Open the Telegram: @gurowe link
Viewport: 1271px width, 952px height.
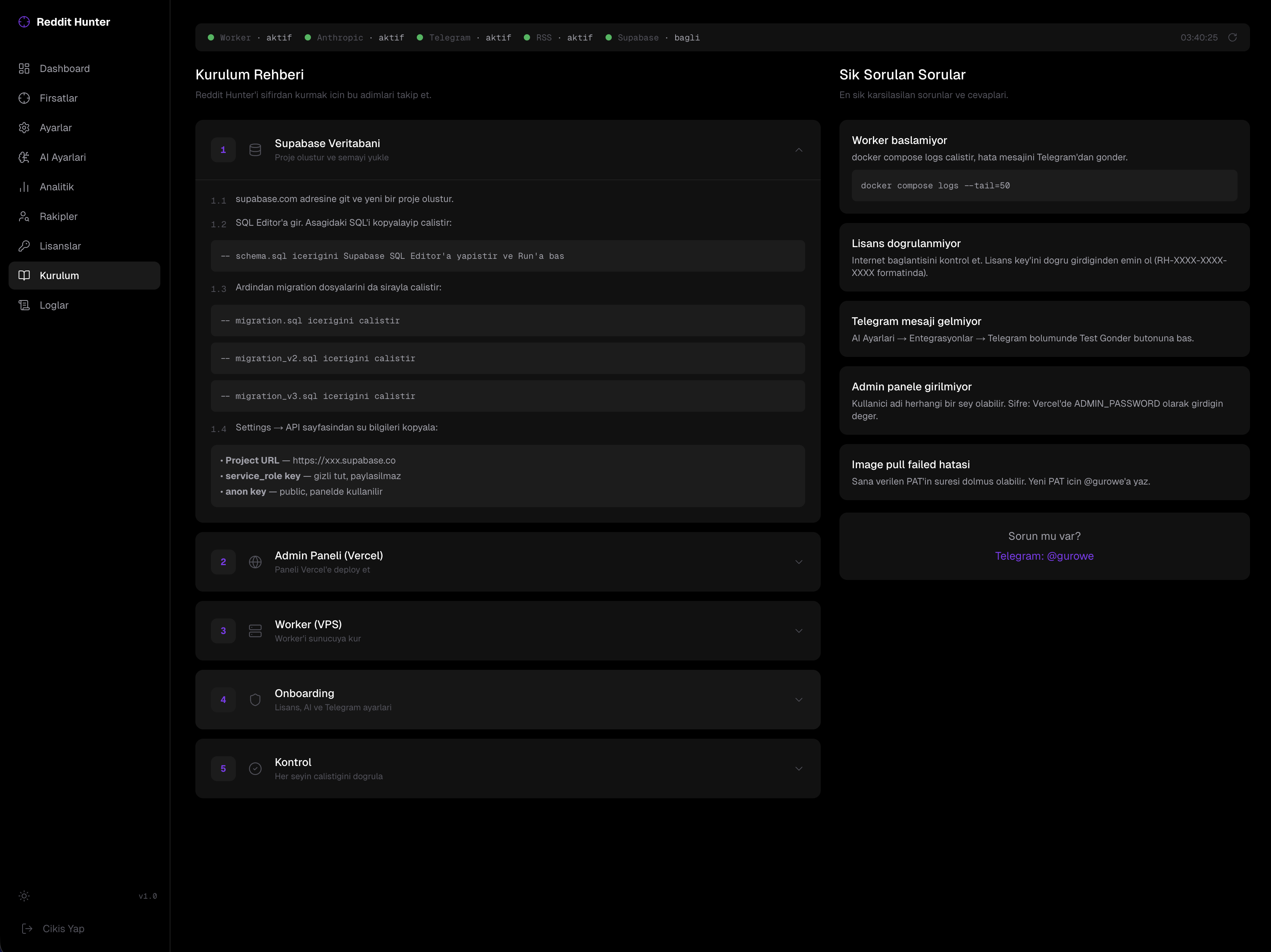coord(1043,556)
